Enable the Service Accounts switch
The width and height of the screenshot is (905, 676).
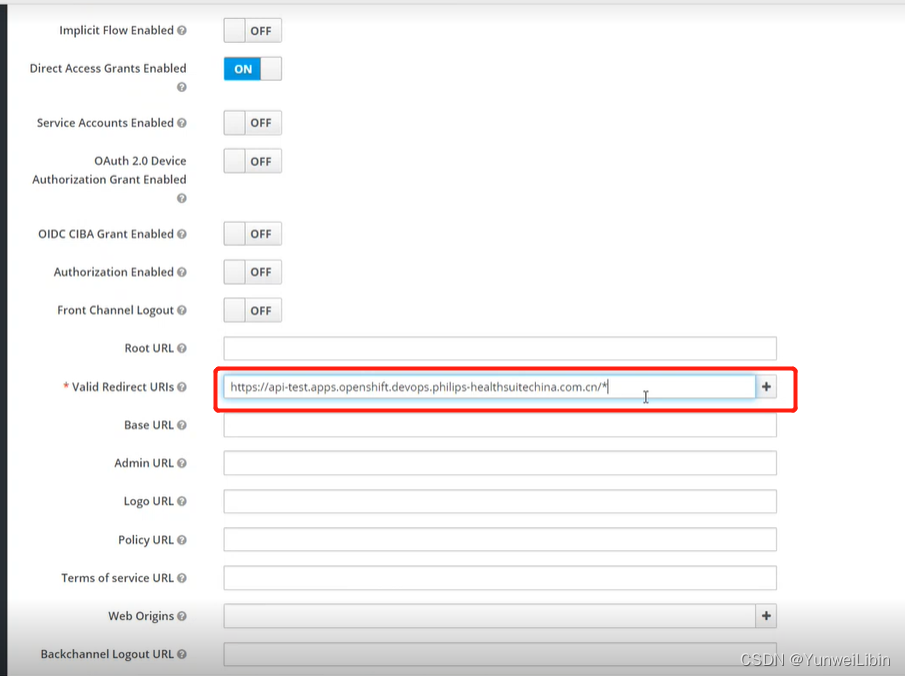(253, 123)
